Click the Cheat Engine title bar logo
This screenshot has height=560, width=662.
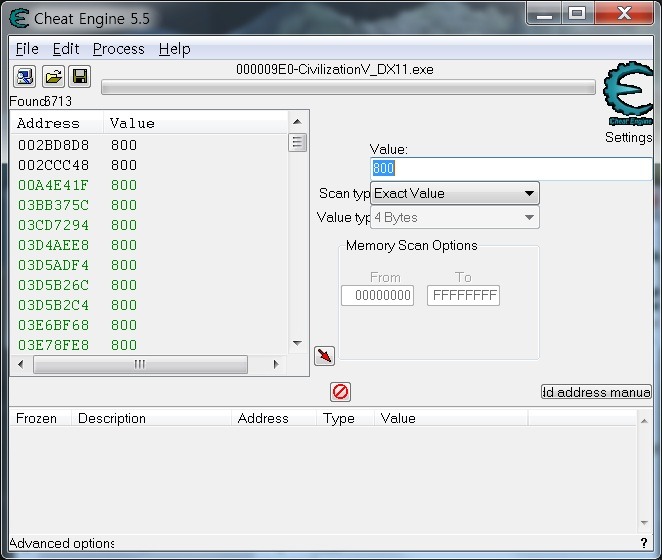coord(19,19)
